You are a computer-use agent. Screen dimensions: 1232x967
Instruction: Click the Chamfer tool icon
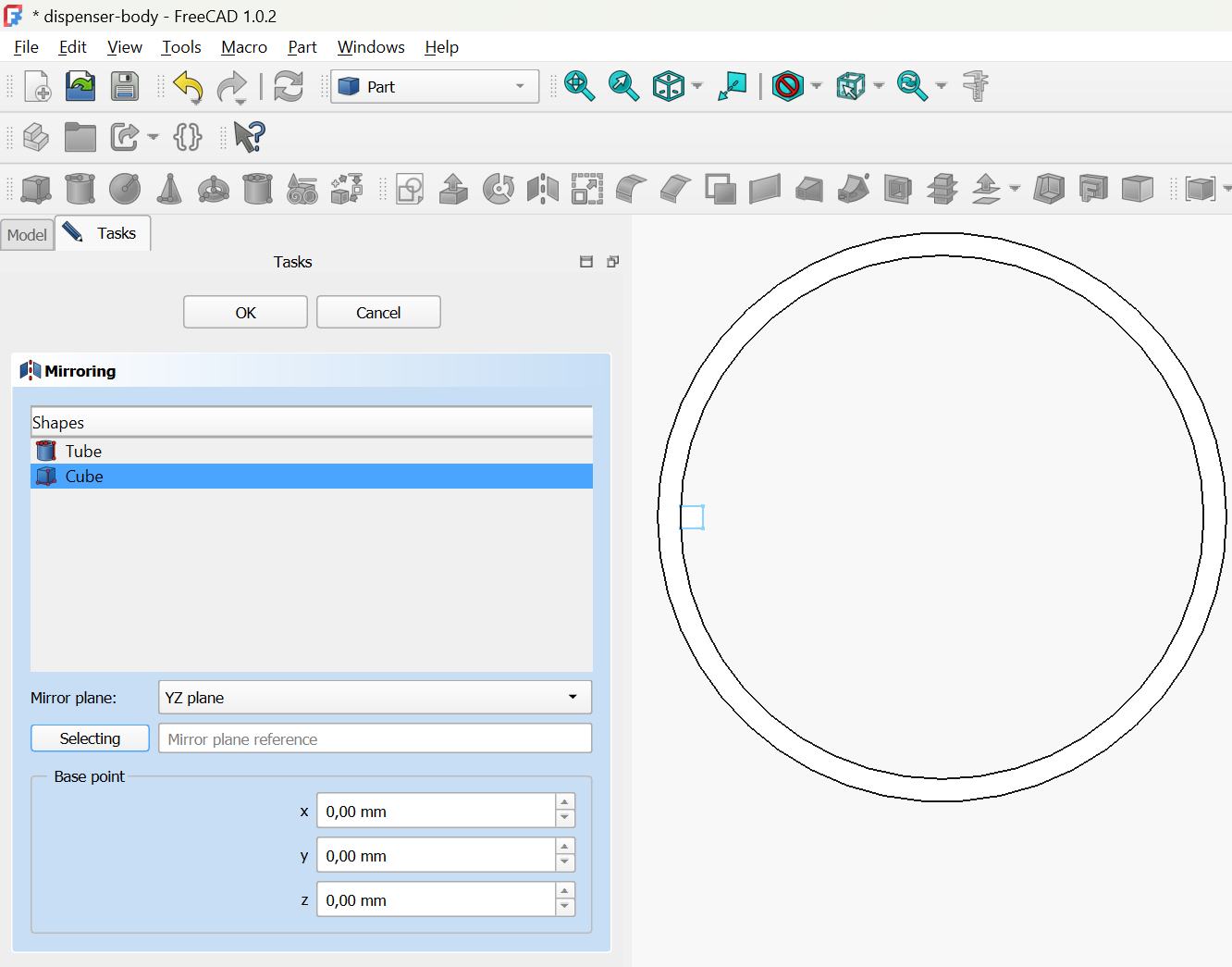point(676,189)
